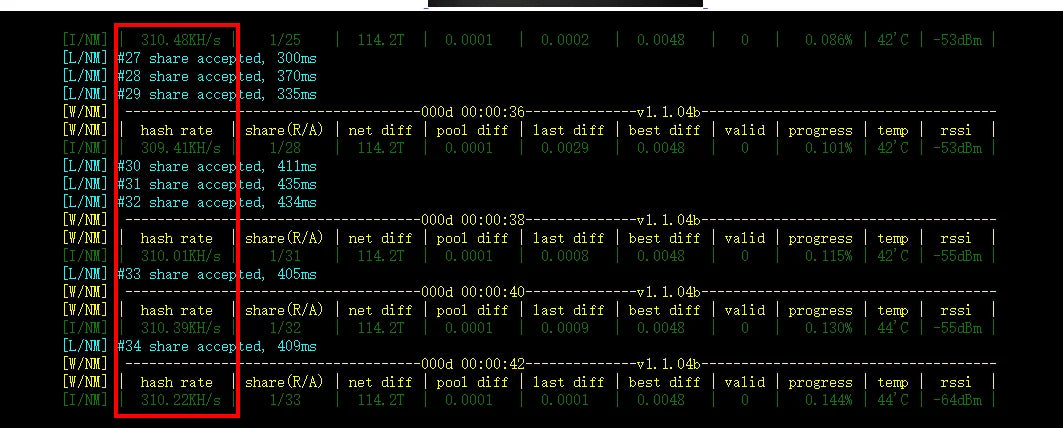Click the last diff value 0.0002
The image size is (1063, 431).
point(565,40)
